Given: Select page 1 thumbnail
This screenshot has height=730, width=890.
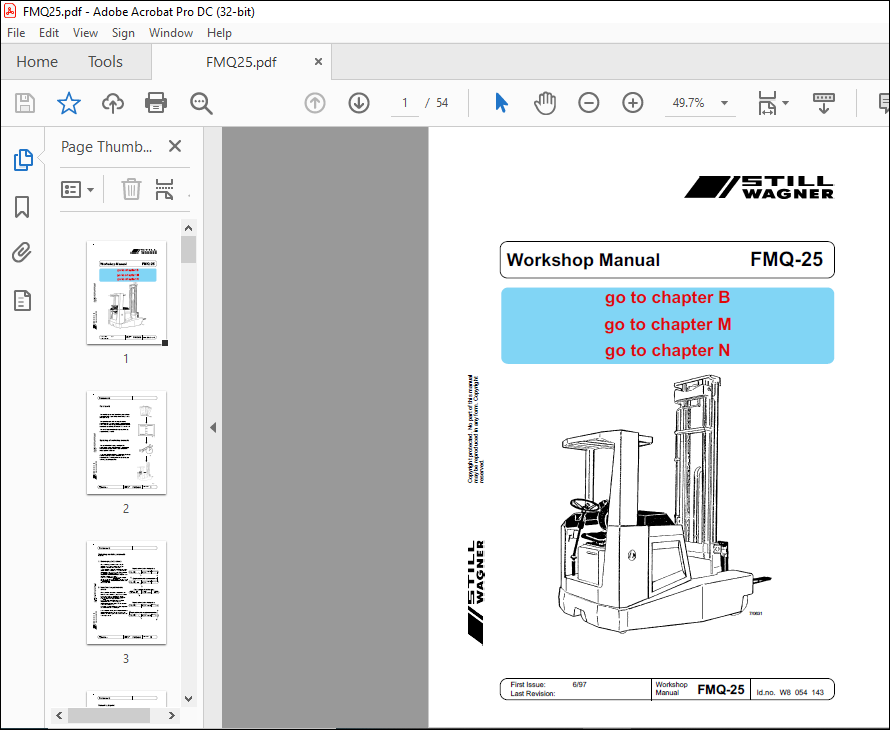Looking at the screenshot, I should 126,292.
